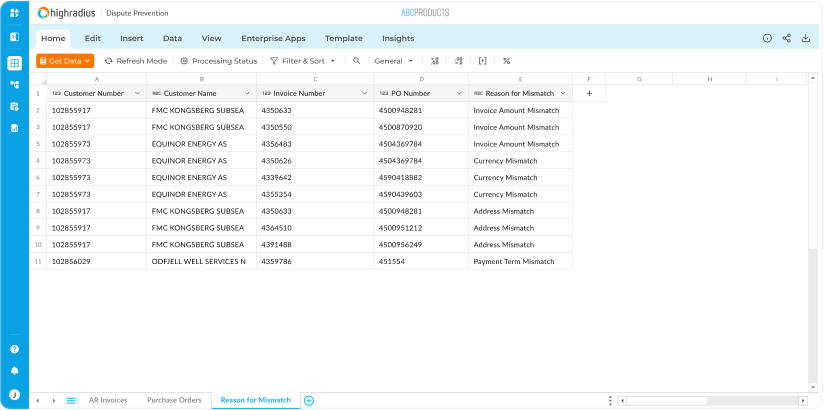Open Reason for Mismatch column dropdown

[x=563, y=93]
